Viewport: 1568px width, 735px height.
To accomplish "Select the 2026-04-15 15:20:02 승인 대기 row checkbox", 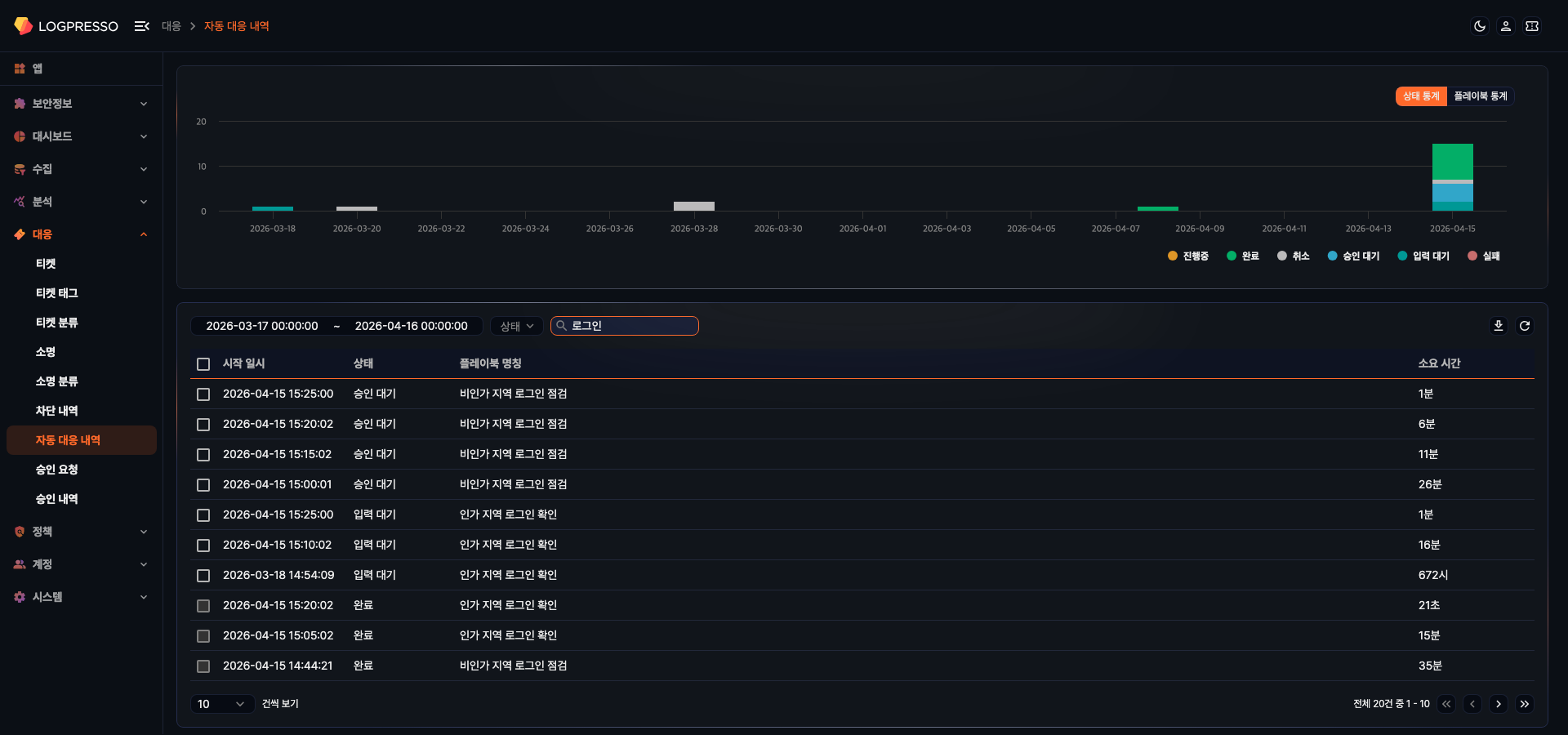I will click(203, 425).
